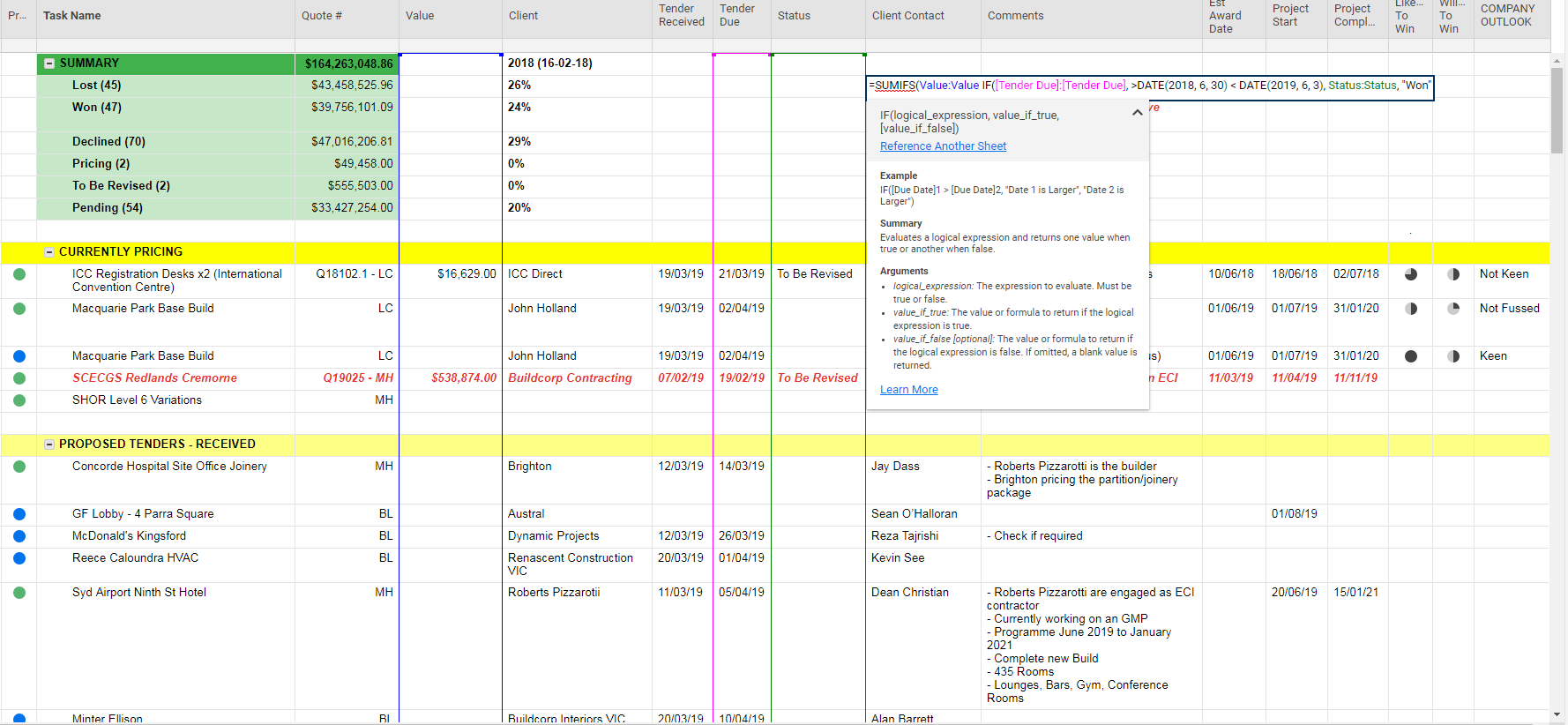Click green status dot for SHOR Level 6 Variations
The height and width of the screenshot is (725, 1568).
(19, 400)
